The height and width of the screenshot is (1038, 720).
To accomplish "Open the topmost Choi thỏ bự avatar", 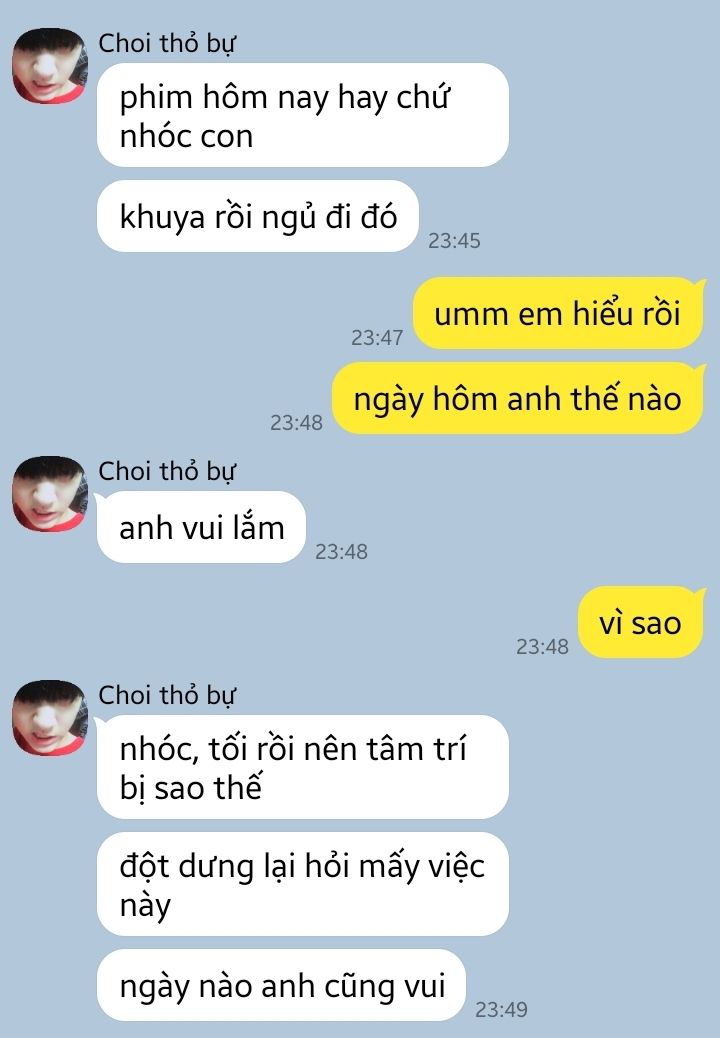I will [x=50, y=66].
